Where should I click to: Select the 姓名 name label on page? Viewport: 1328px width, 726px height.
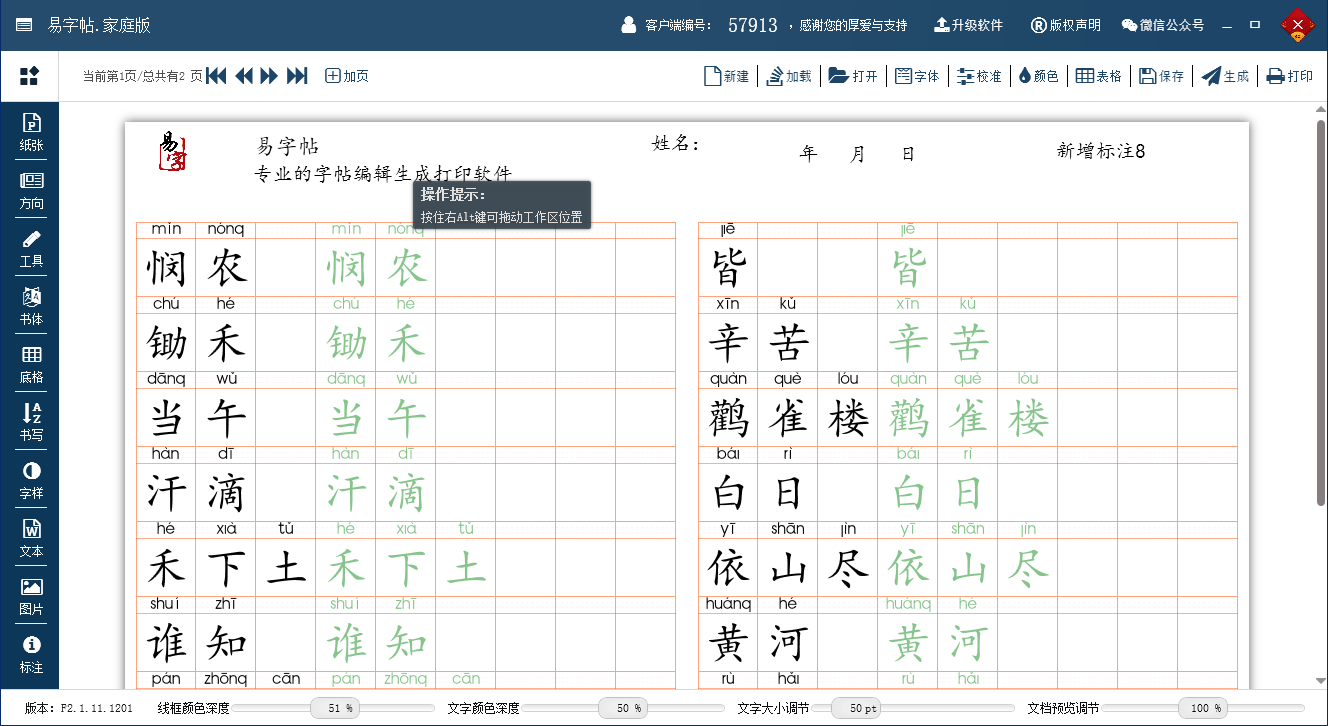676,144
